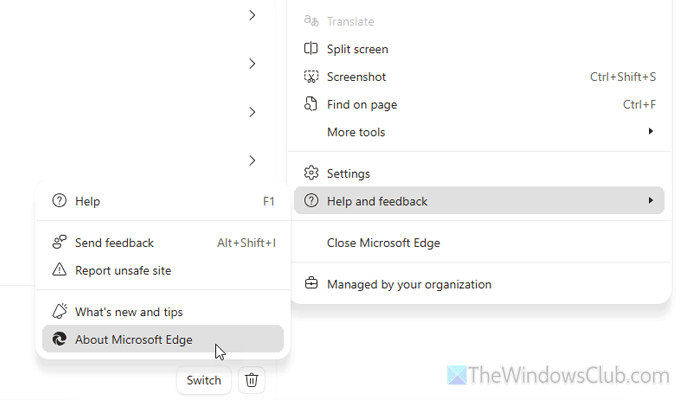Open About Microsoft Edge
This screenshot has height=400, width=700.
coord(163,339)
